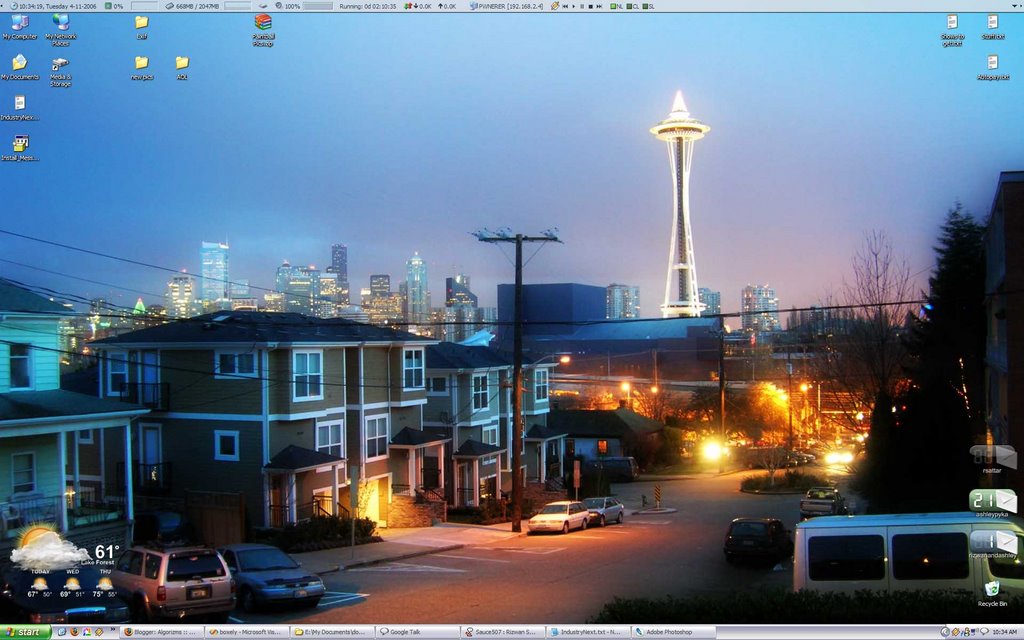The image size is (1024, 640).
Task: Click the CPU 0% meter on top bar
Action: click(114, 7)
